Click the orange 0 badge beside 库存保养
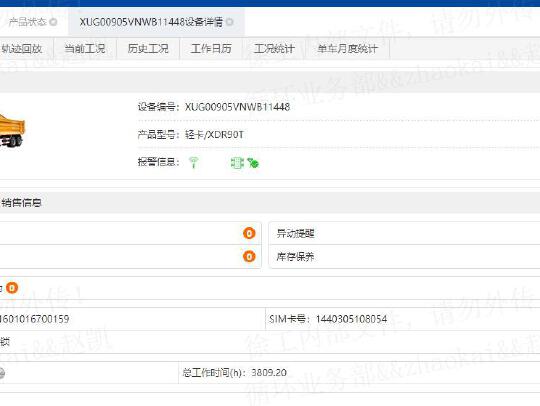This screenshot has width=540, height=406. click(x=249, y=257)
